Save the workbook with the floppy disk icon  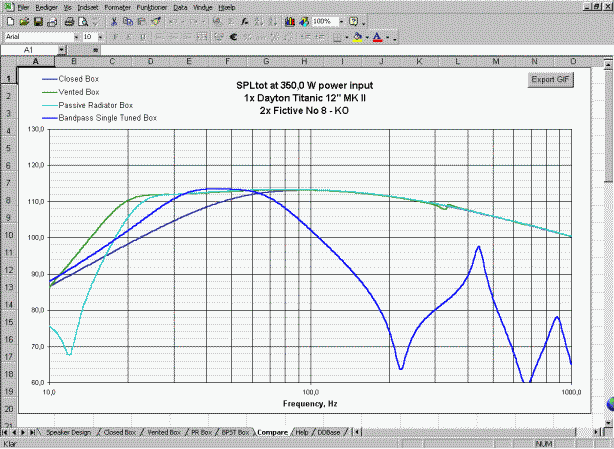(38, 22)
